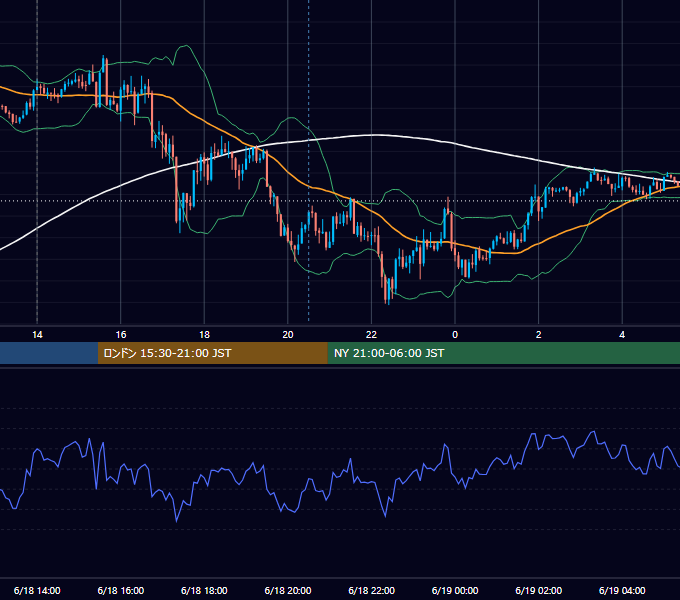Click the 22 hour label on price chart axis
Image resolution: width=680 pixels, height=600 pixels.
pos(371,335)
